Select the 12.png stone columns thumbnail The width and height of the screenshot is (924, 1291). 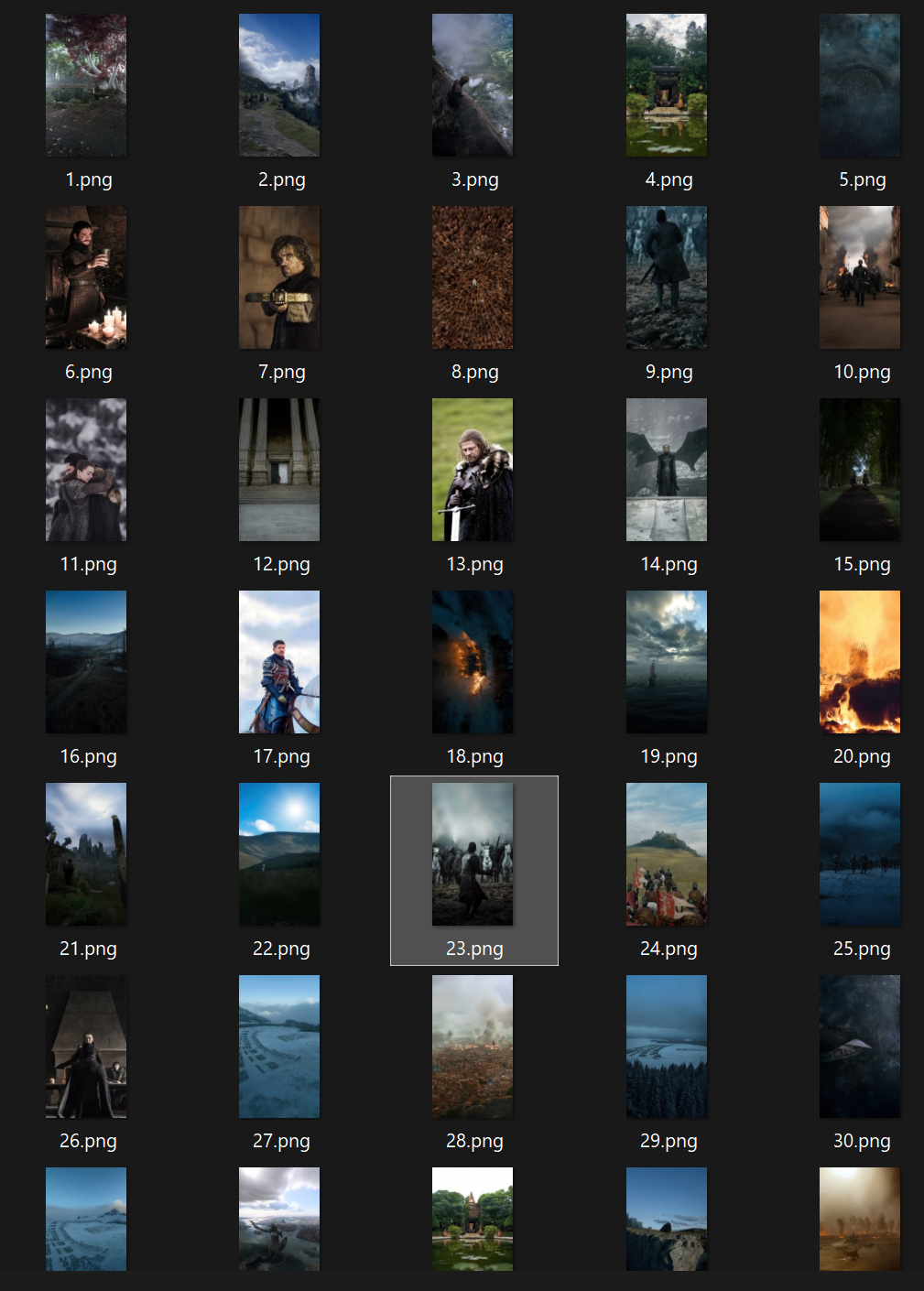pos(279,470)
